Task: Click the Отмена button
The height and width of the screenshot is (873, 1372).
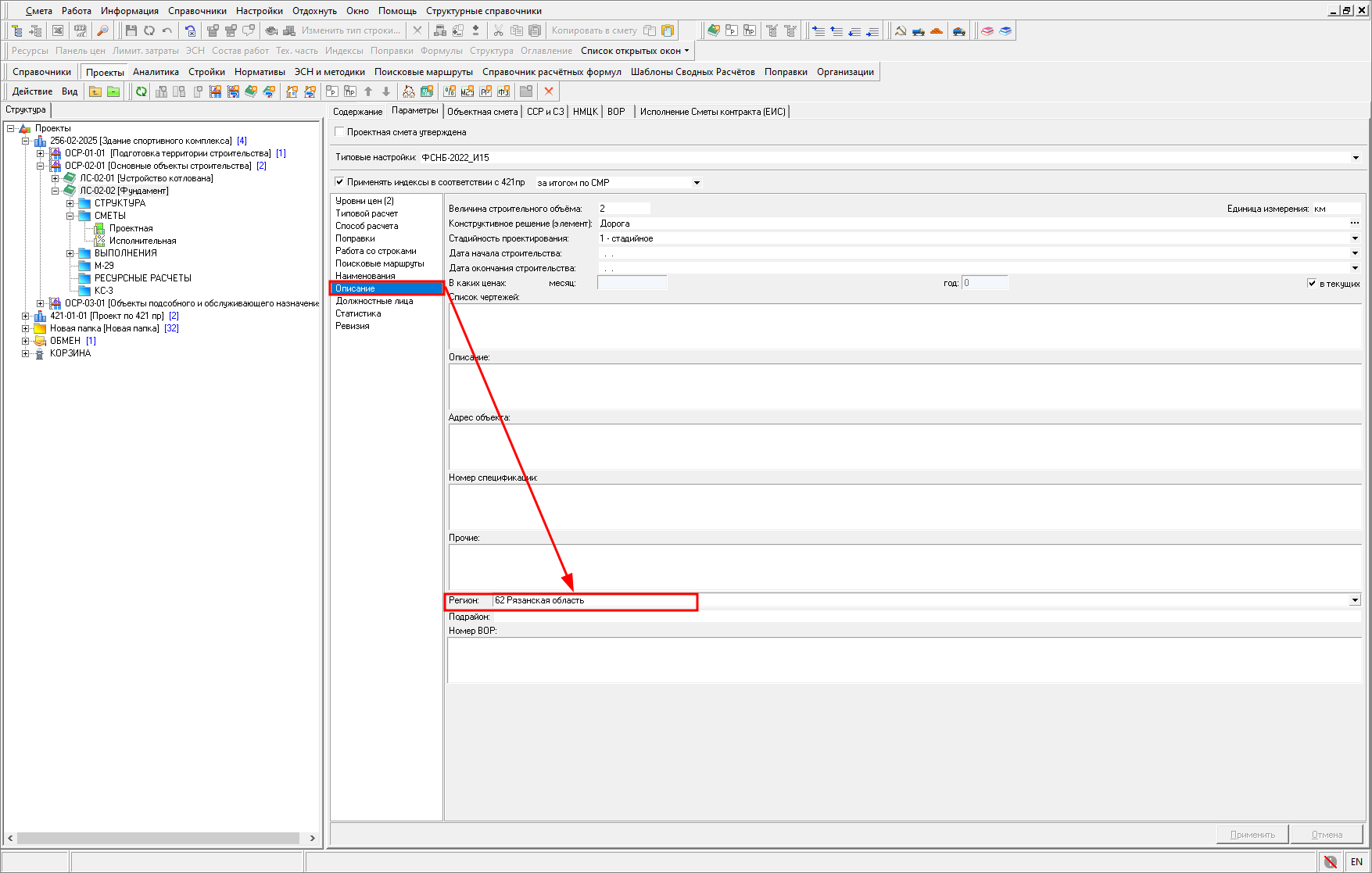Action: [x=1327, y=834]
